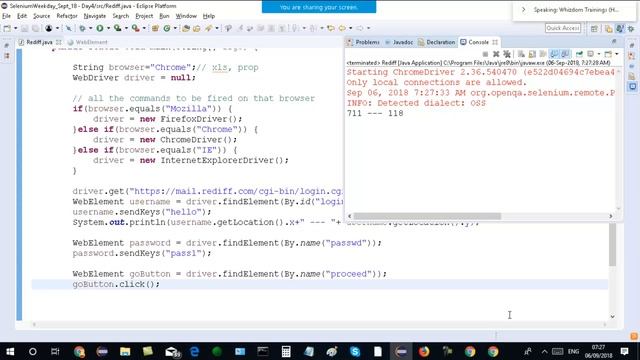
Task: Toggle Show Console on Standard Error change
Action: [565, 54]
